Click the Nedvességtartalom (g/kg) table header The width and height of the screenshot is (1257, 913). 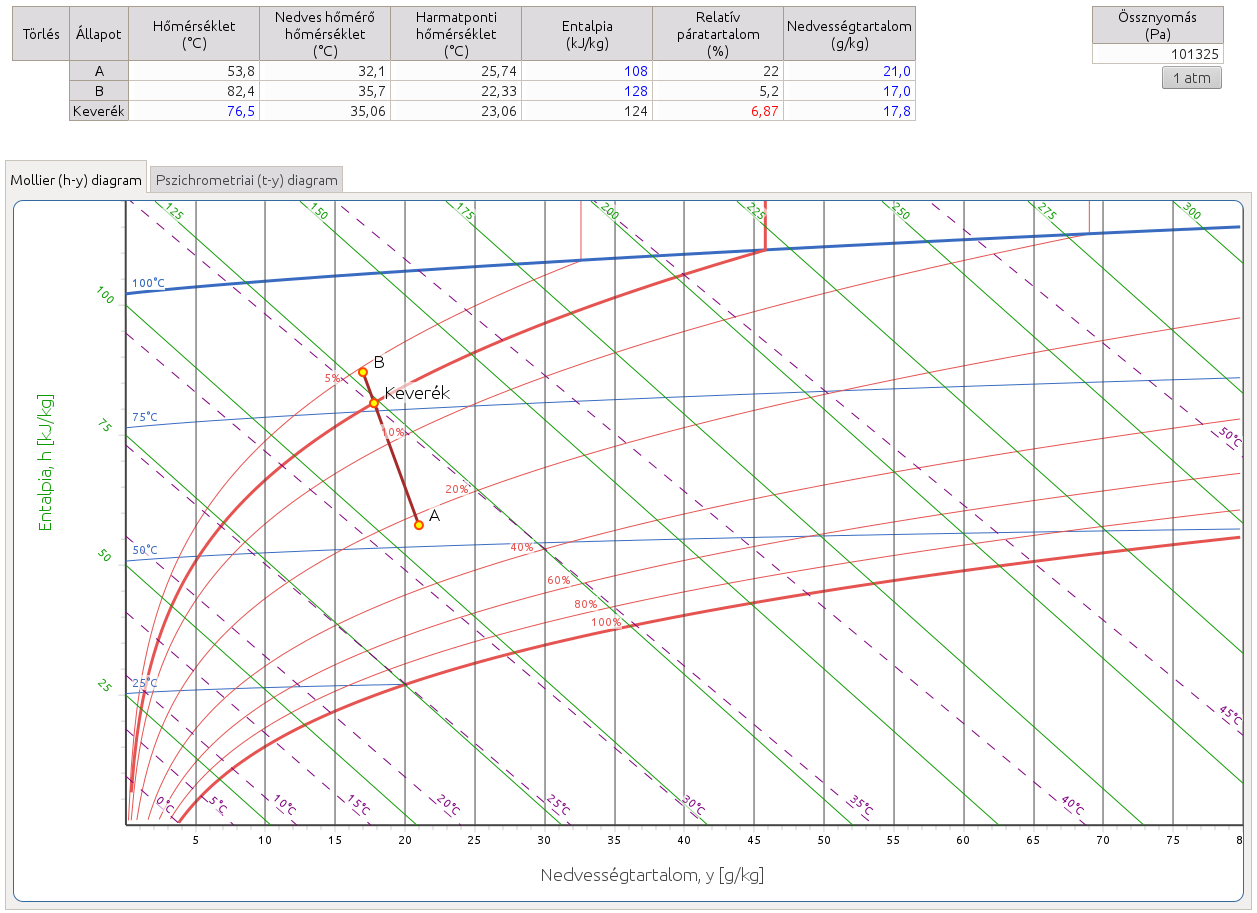pyautogui.click(x=849, y=34)
